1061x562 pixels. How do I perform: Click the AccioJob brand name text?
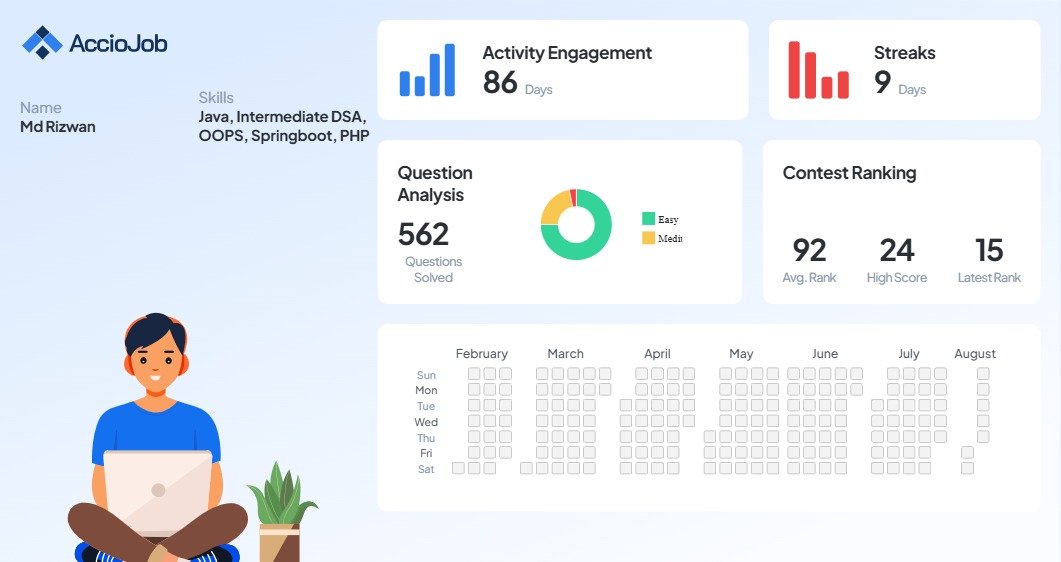(118, 43)
